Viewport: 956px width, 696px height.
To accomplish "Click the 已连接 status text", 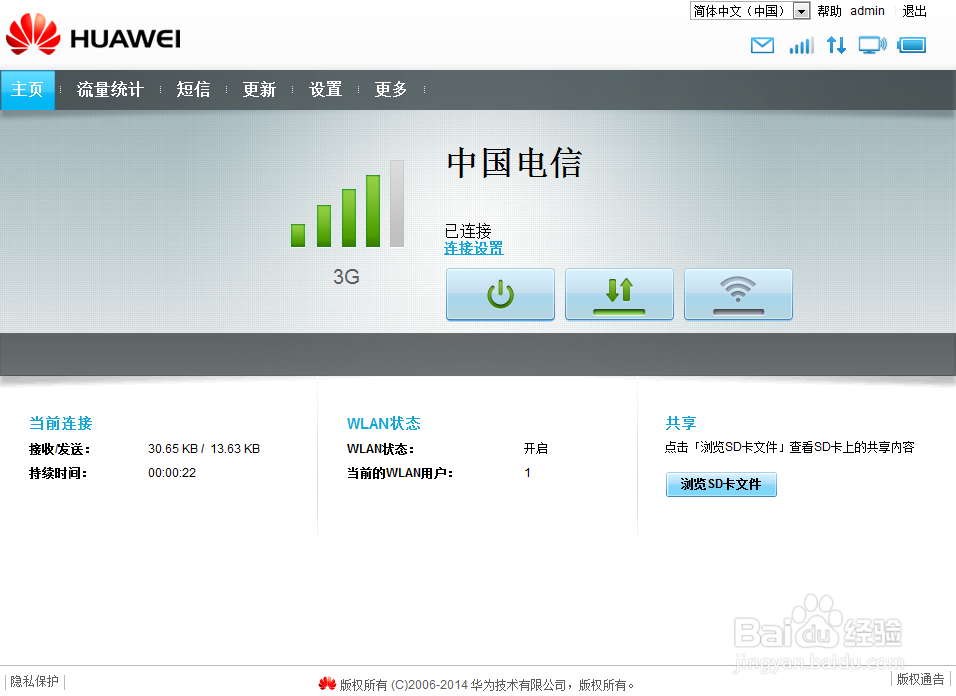I will (x=468, y=231).
